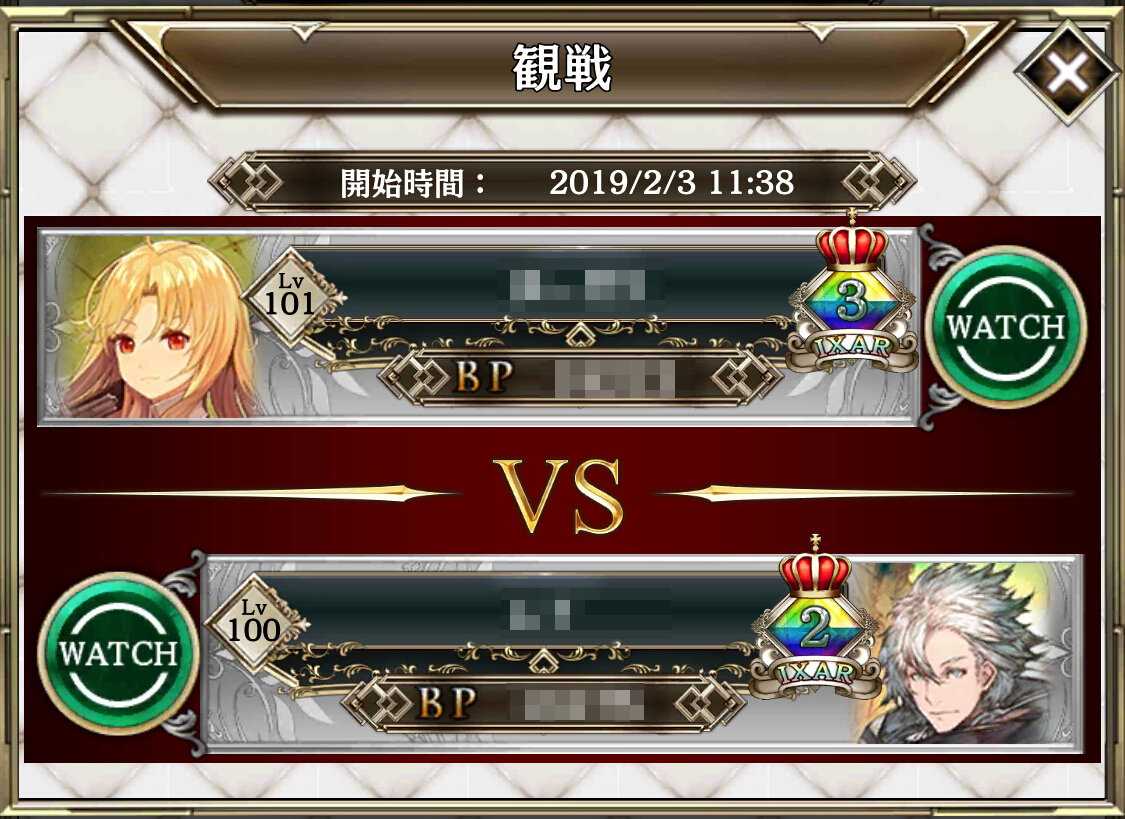Tap the top player's BP score bar
This screenshot has width=1125, height=819.
tap(581, 378)
